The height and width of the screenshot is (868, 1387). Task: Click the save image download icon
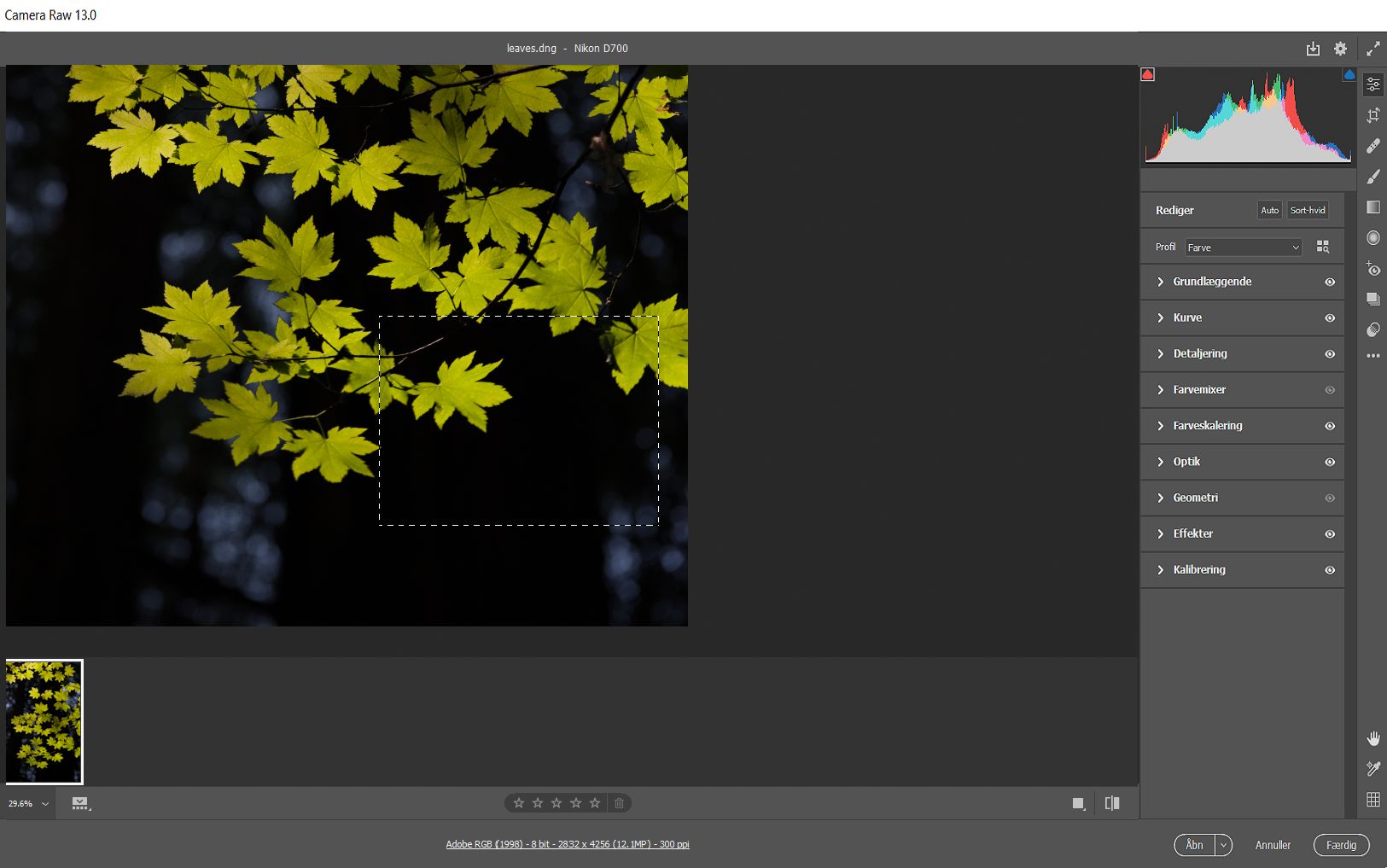[x=1313, y=49]
